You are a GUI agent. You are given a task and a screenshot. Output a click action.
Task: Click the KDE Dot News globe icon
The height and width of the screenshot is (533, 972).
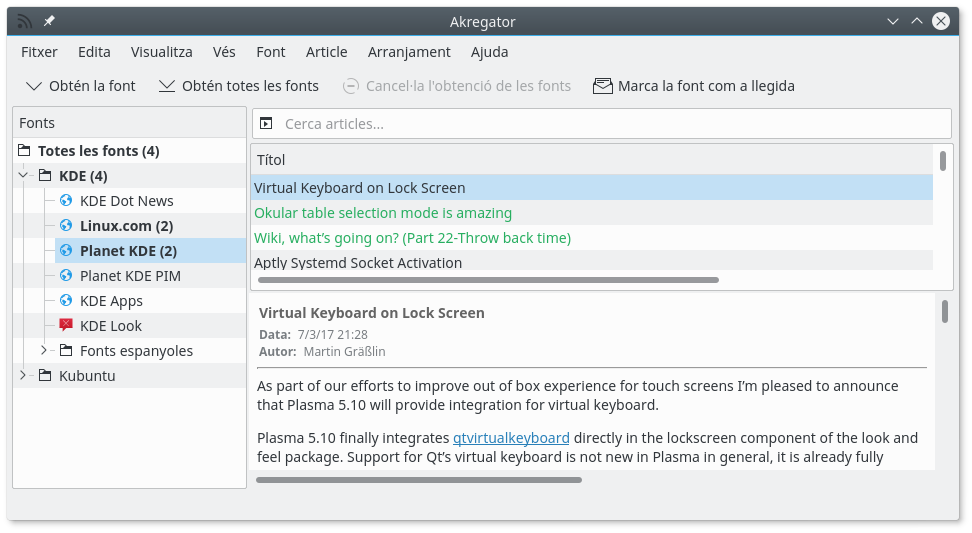pyautogui.click(x=66, y=200)
